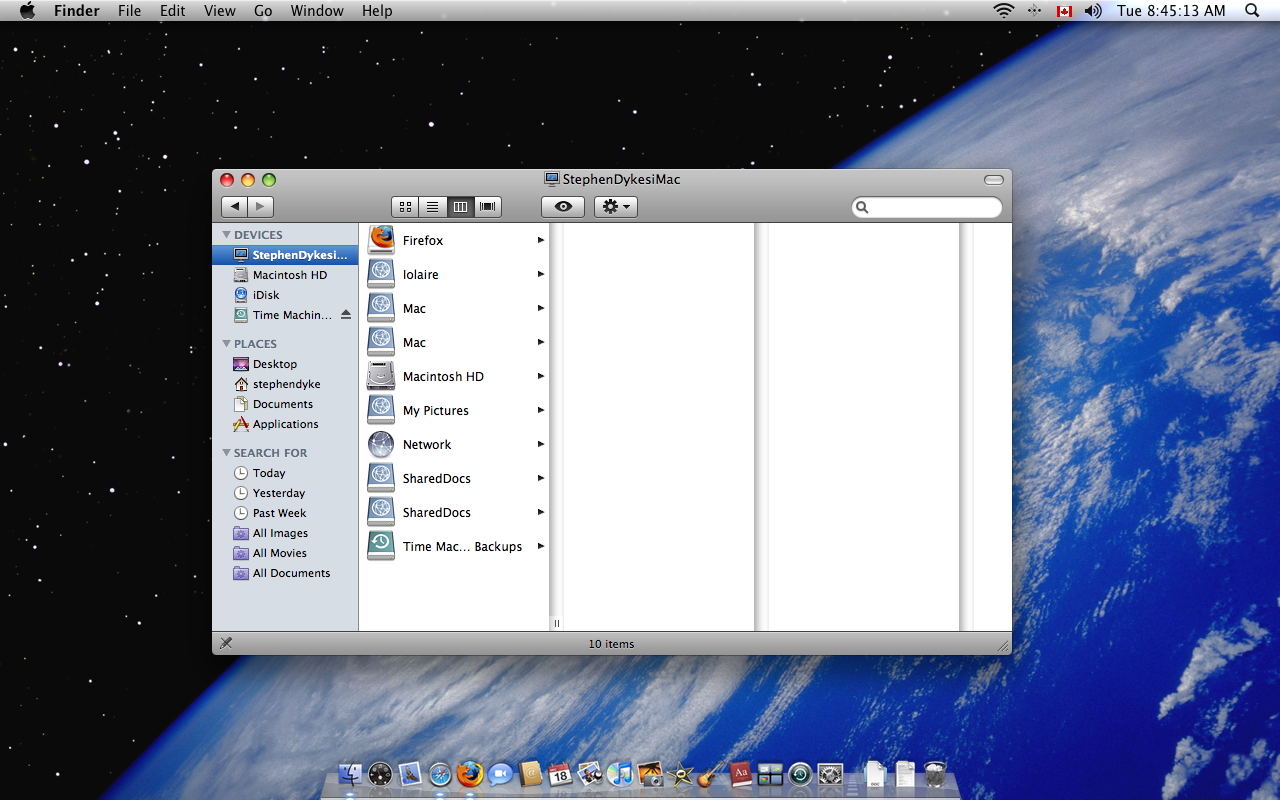
Task: Select Macintosh HD in the column list
Action: 455,376
